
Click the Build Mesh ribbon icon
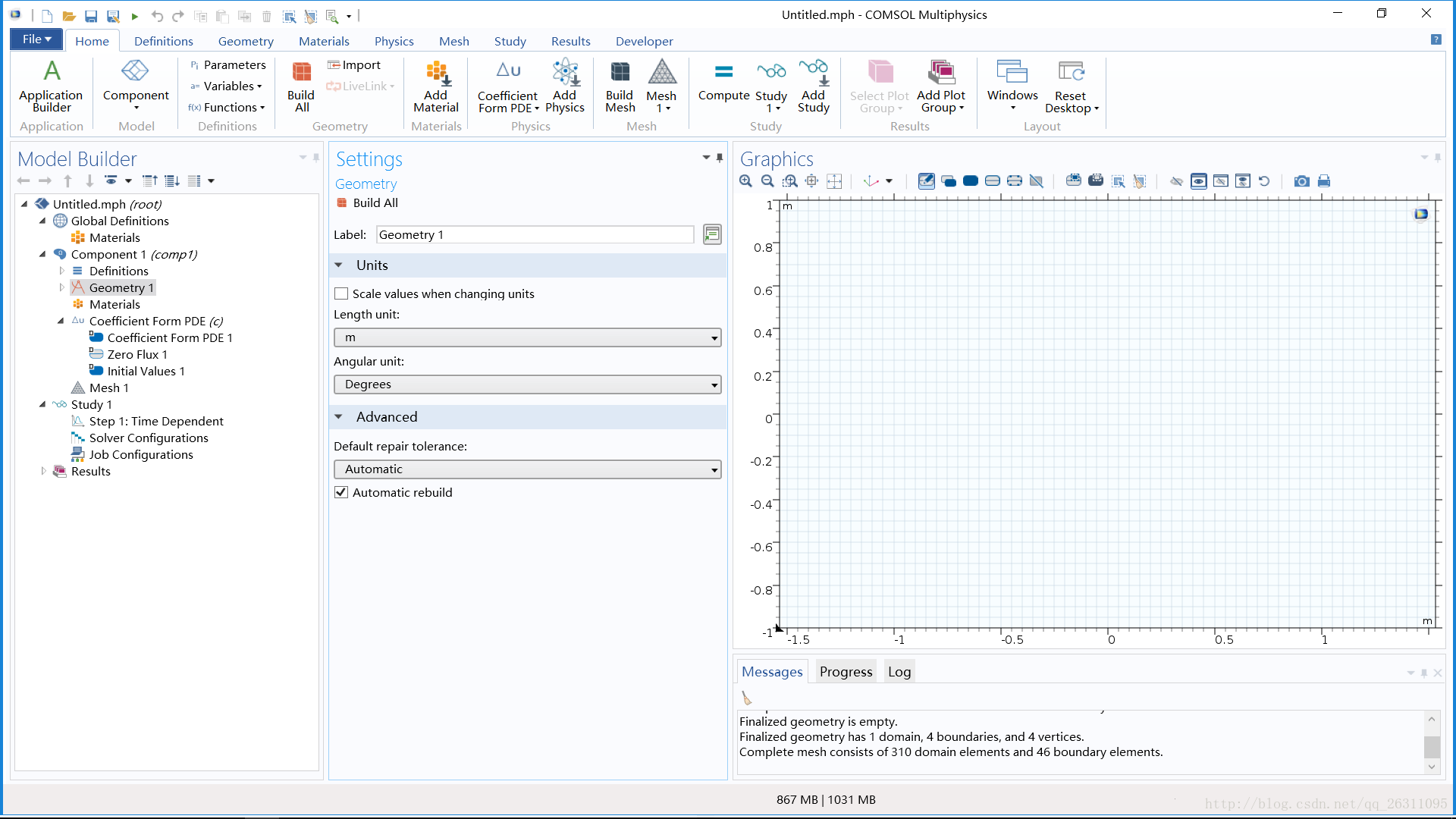[x=620, y=85]
